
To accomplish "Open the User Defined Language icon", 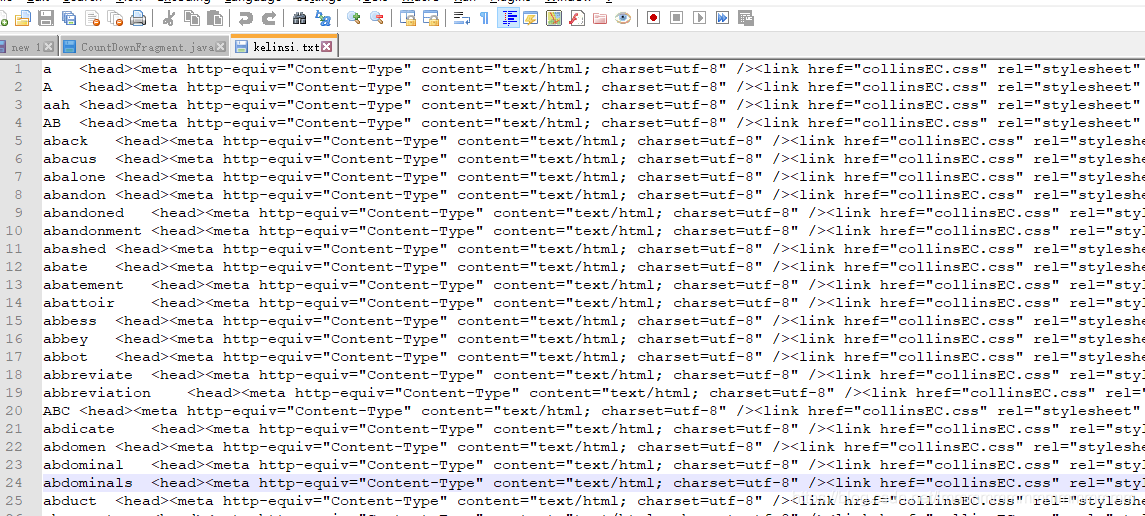I will pyautogui.click(x=530, y=18).
